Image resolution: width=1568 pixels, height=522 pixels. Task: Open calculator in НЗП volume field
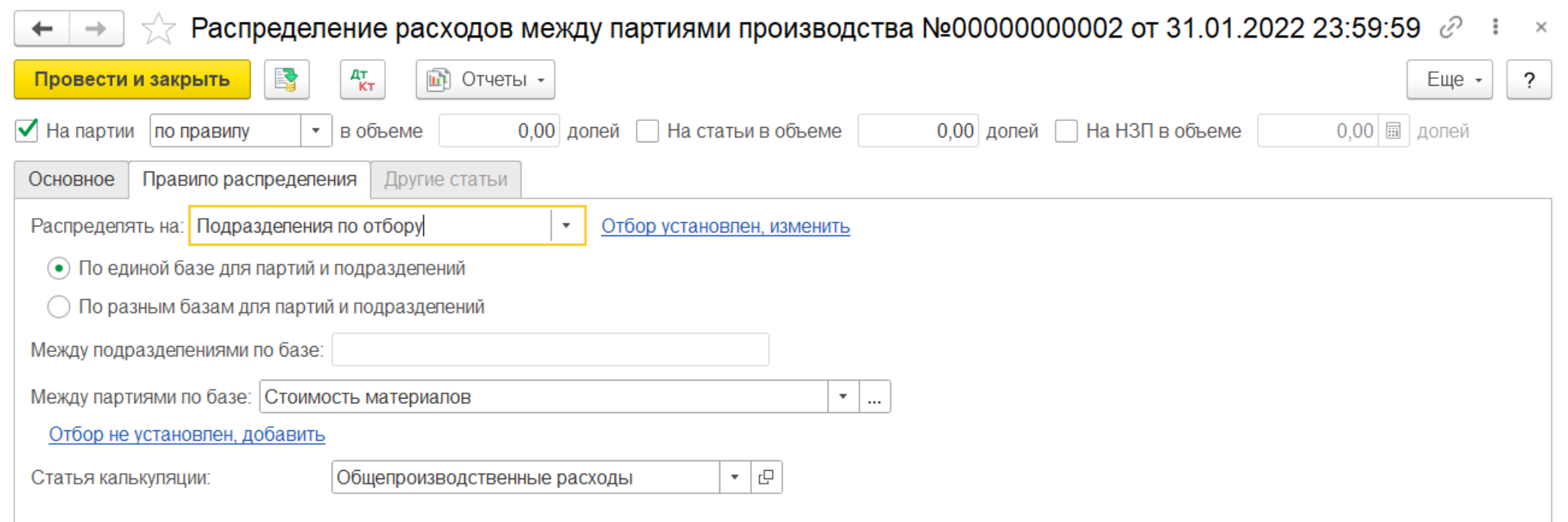click(1393, 131)
